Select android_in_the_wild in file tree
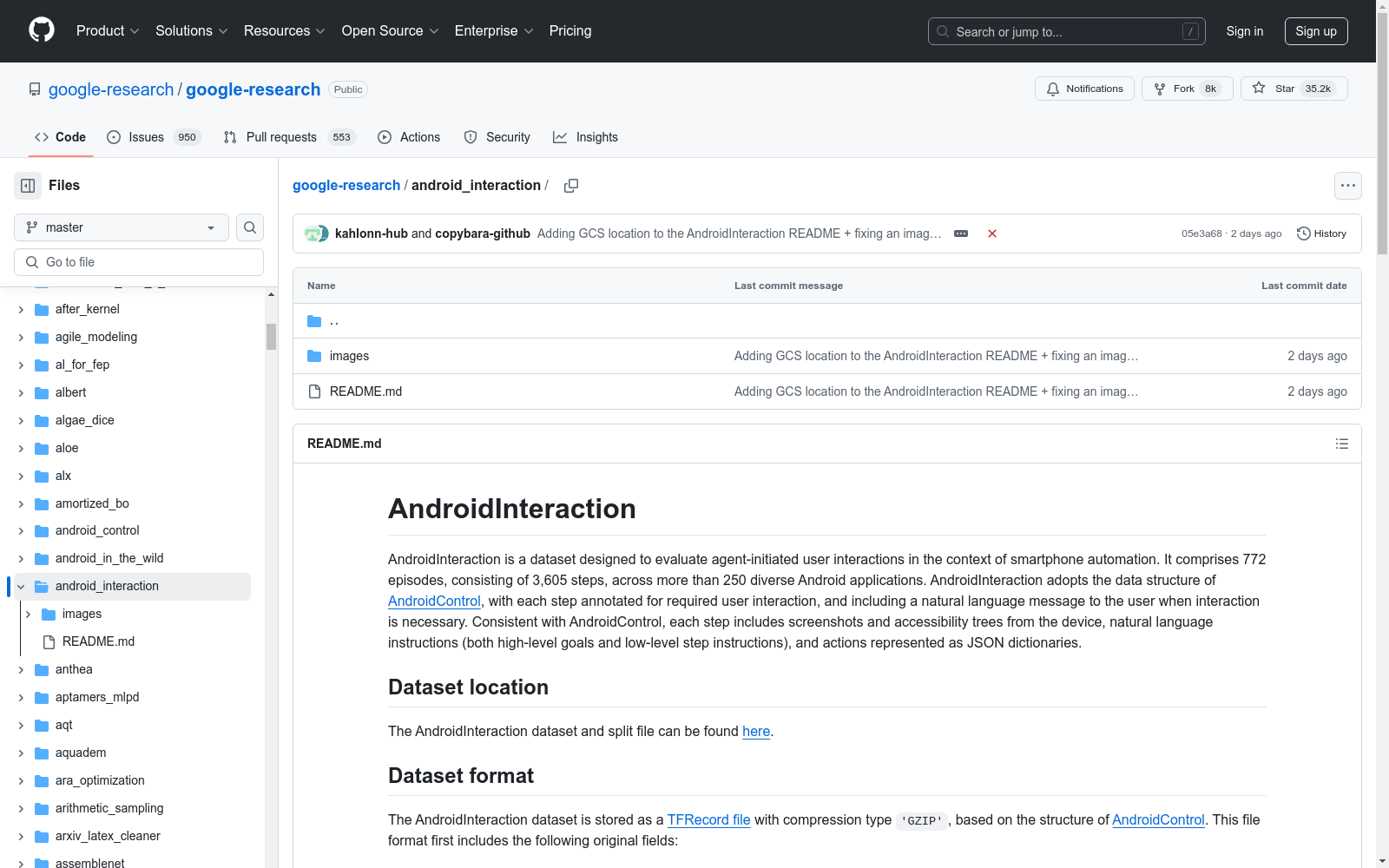The height and width of the screenshot is (868, 1389). [109, 558]
